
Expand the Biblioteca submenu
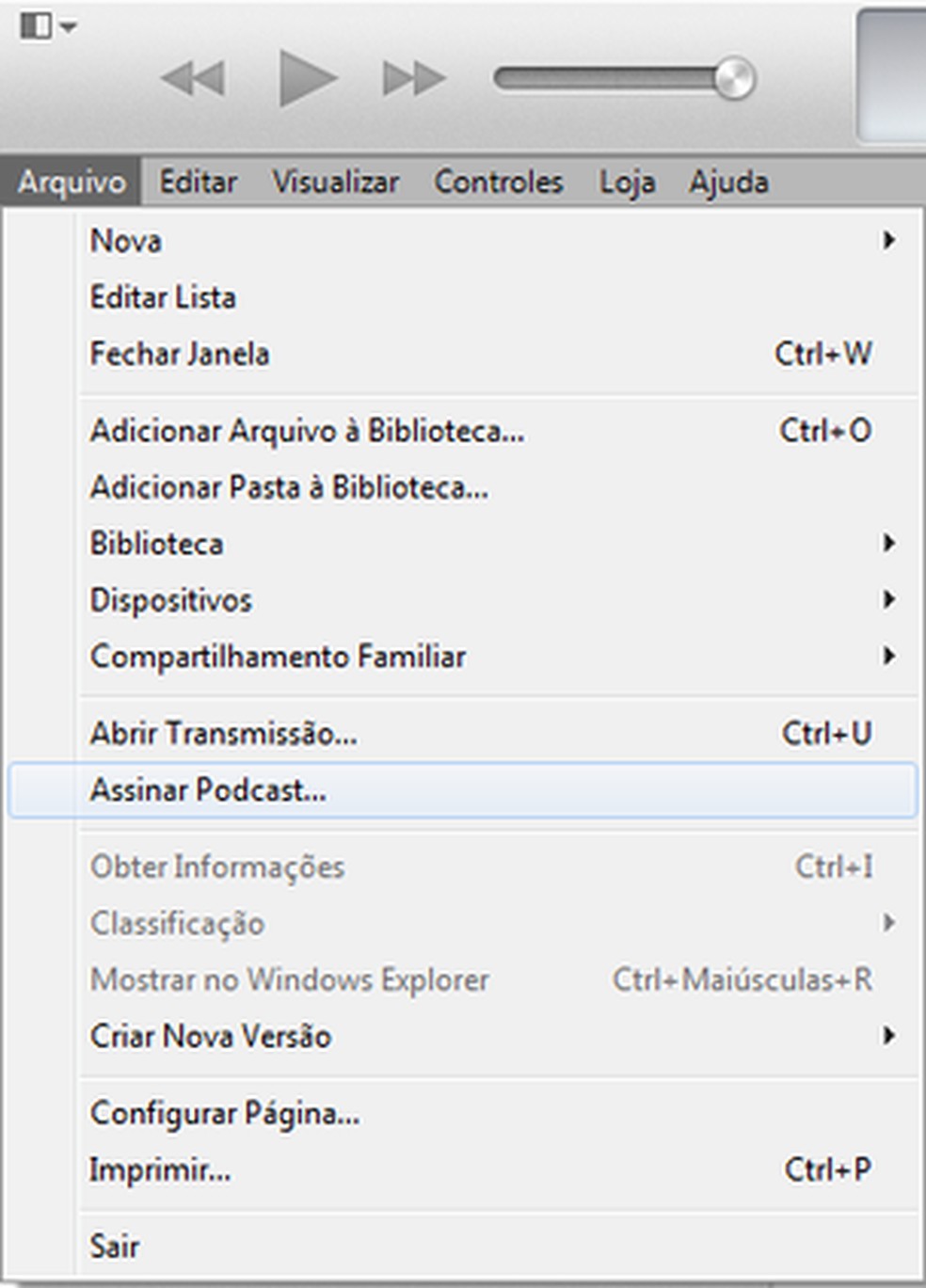[x=156, y=544]
